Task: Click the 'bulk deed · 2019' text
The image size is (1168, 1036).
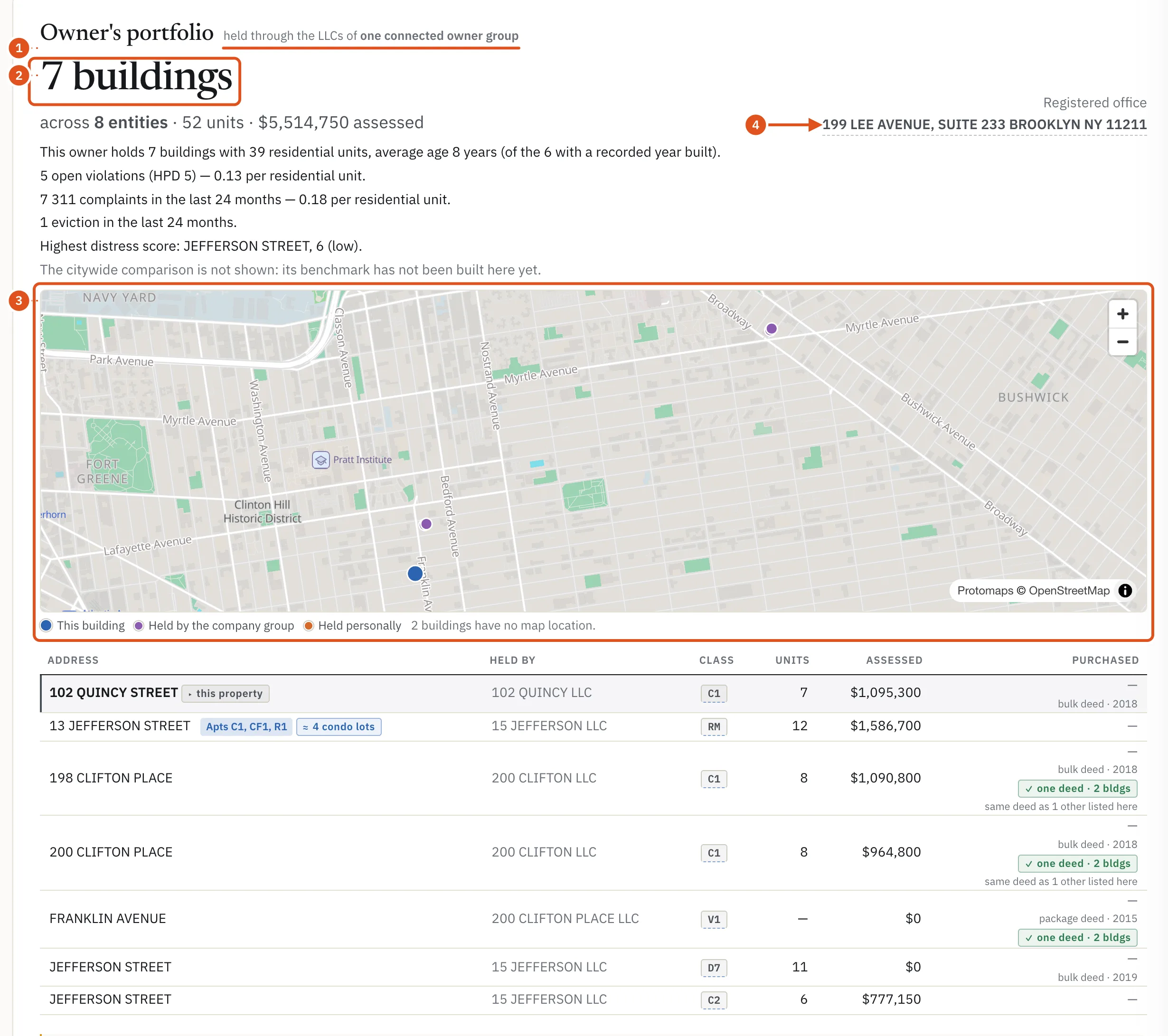Action: [x=1097, y=977]
